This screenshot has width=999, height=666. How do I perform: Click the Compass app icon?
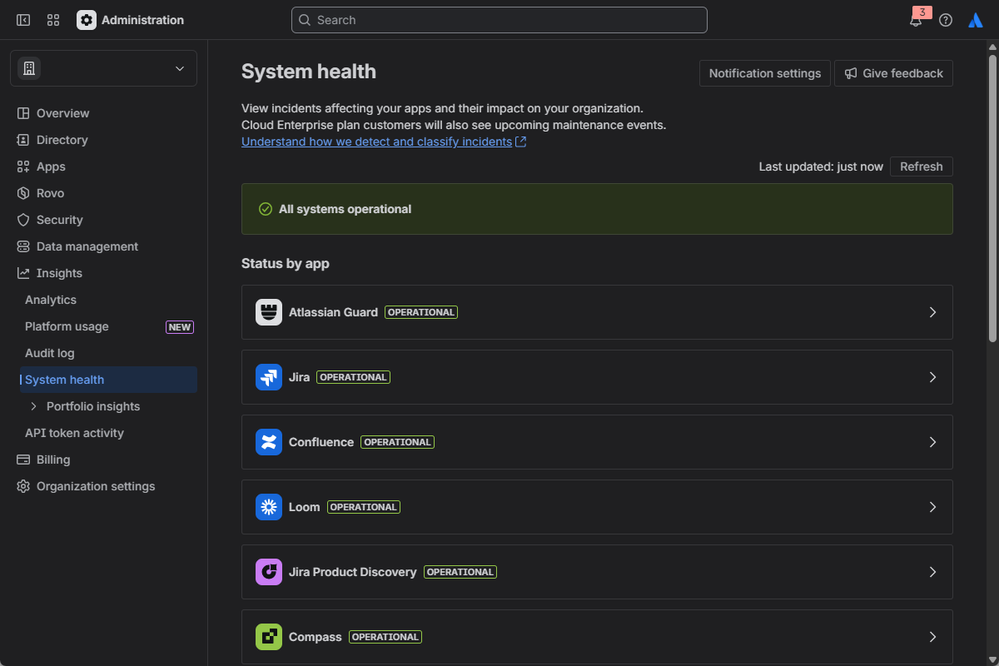pos(269,637)
